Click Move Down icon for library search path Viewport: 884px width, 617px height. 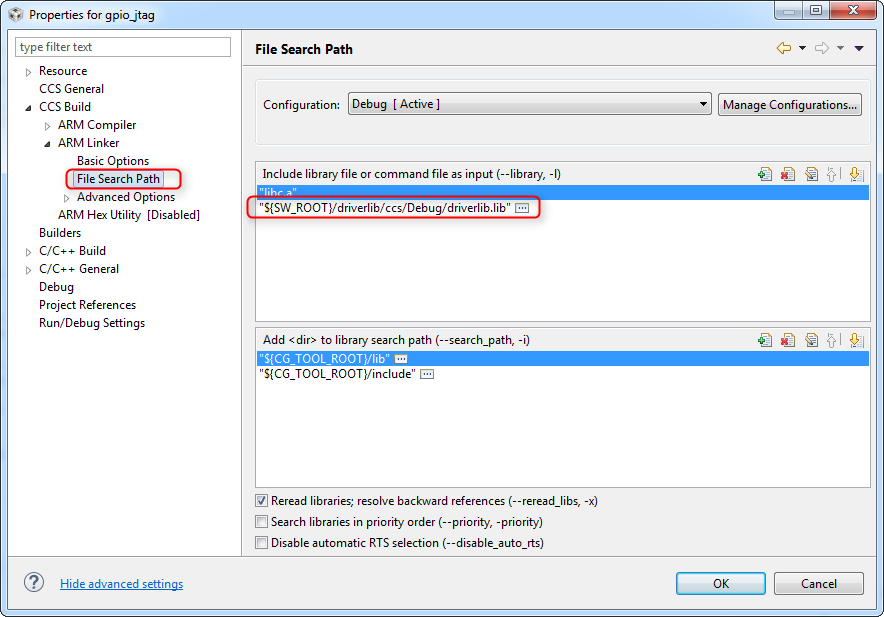855,340
